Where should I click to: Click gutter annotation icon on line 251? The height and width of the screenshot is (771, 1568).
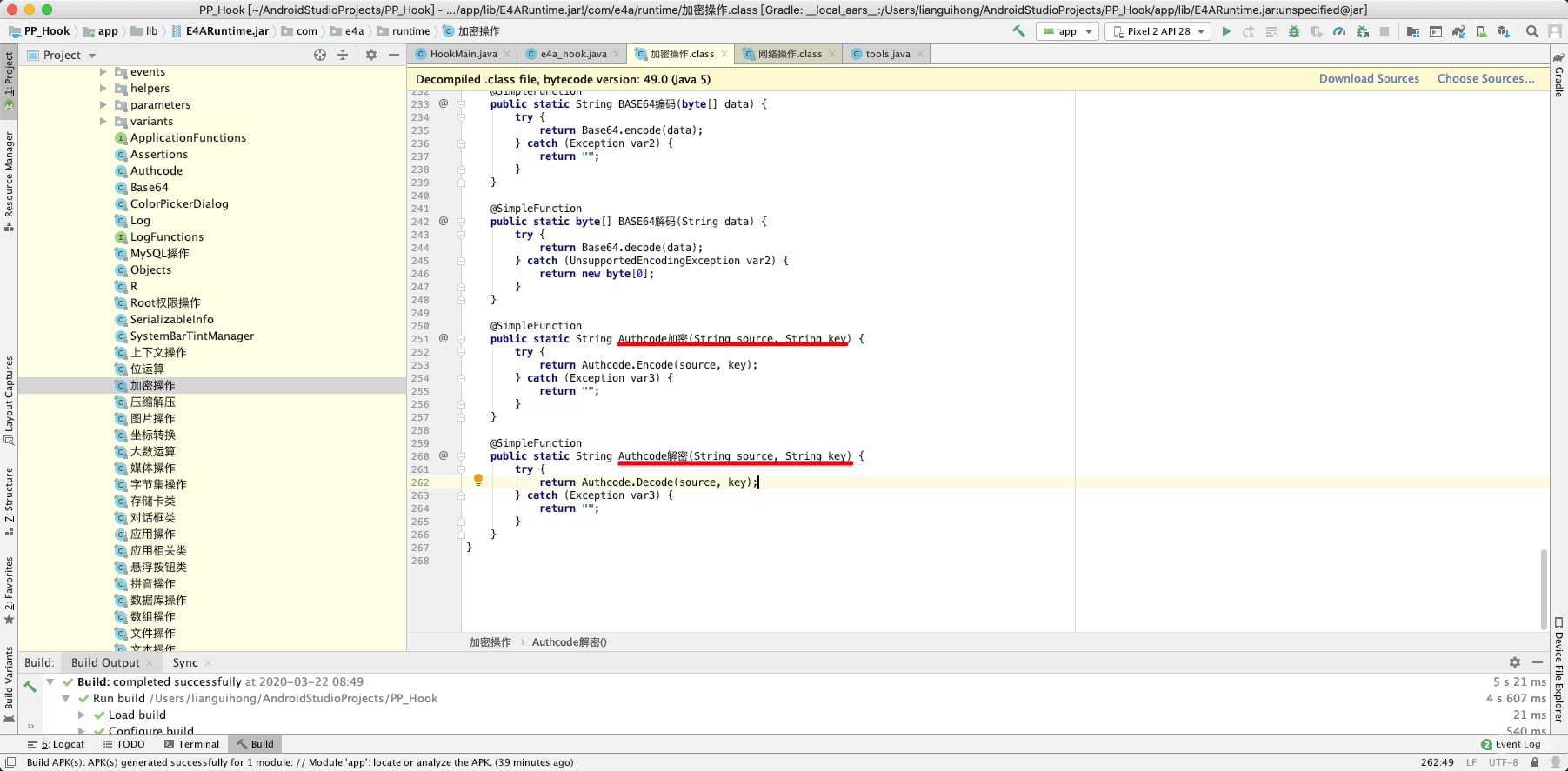[444, 338]
